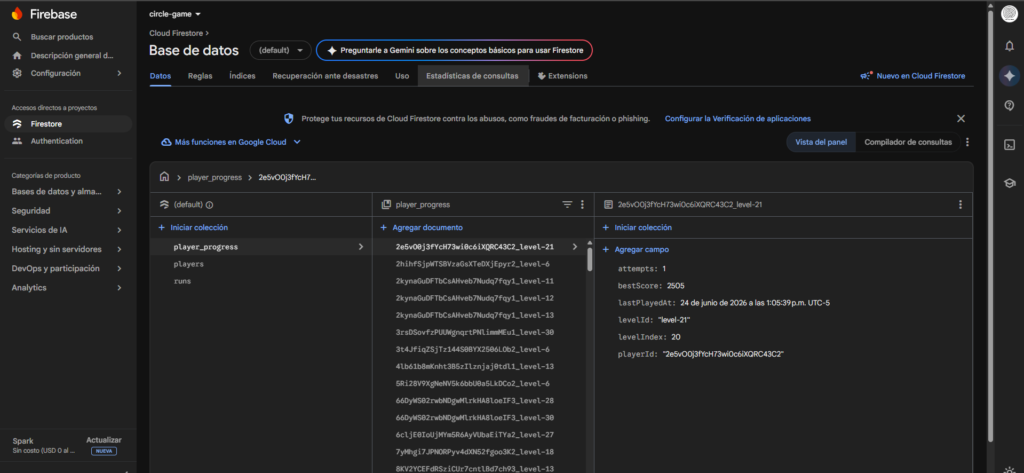Open the user account avatar
This screenshot has width=1024, height=473.
(x=1009, y=14)
